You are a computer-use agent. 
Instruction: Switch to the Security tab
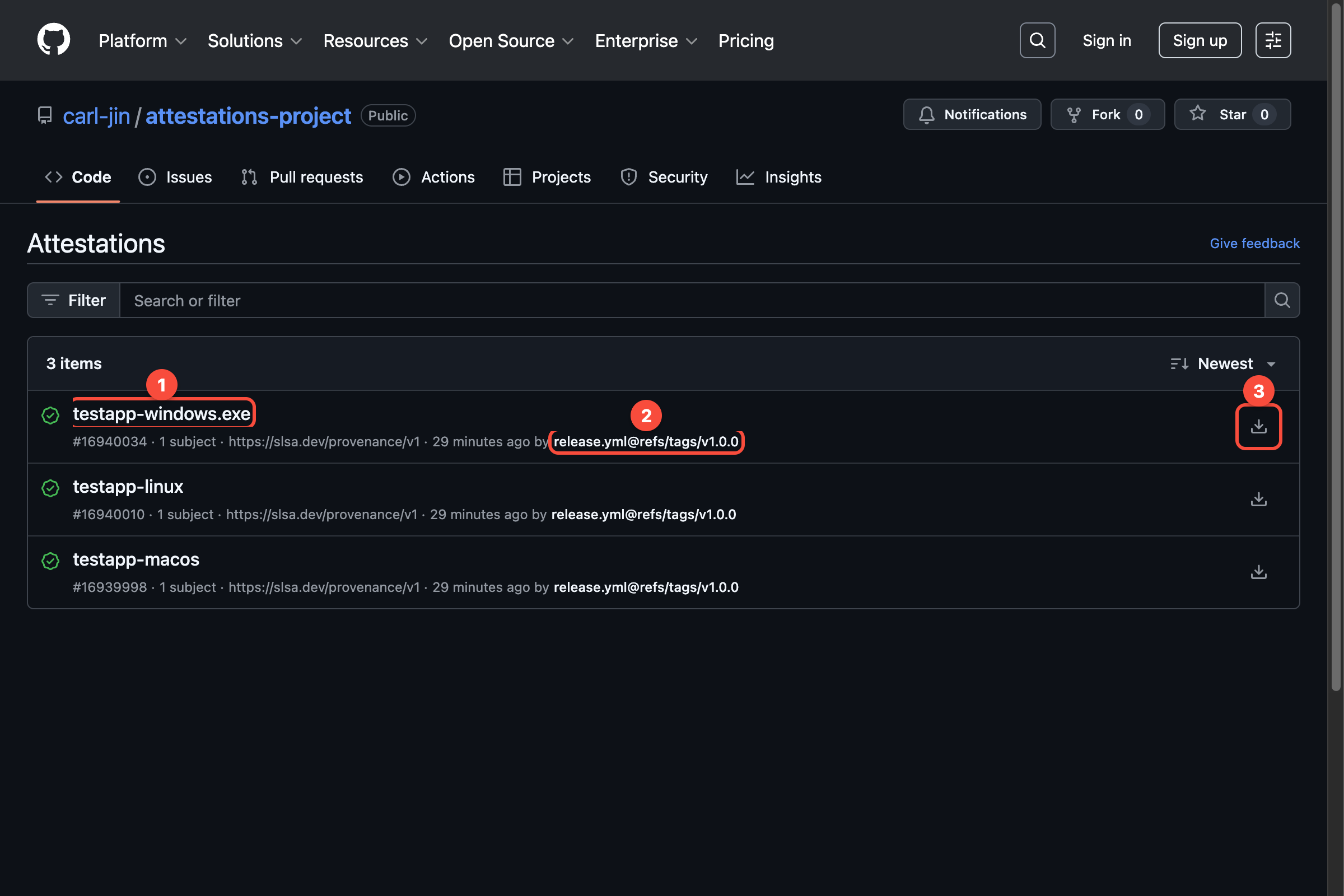pyautogui.click(x=664, y=177)
